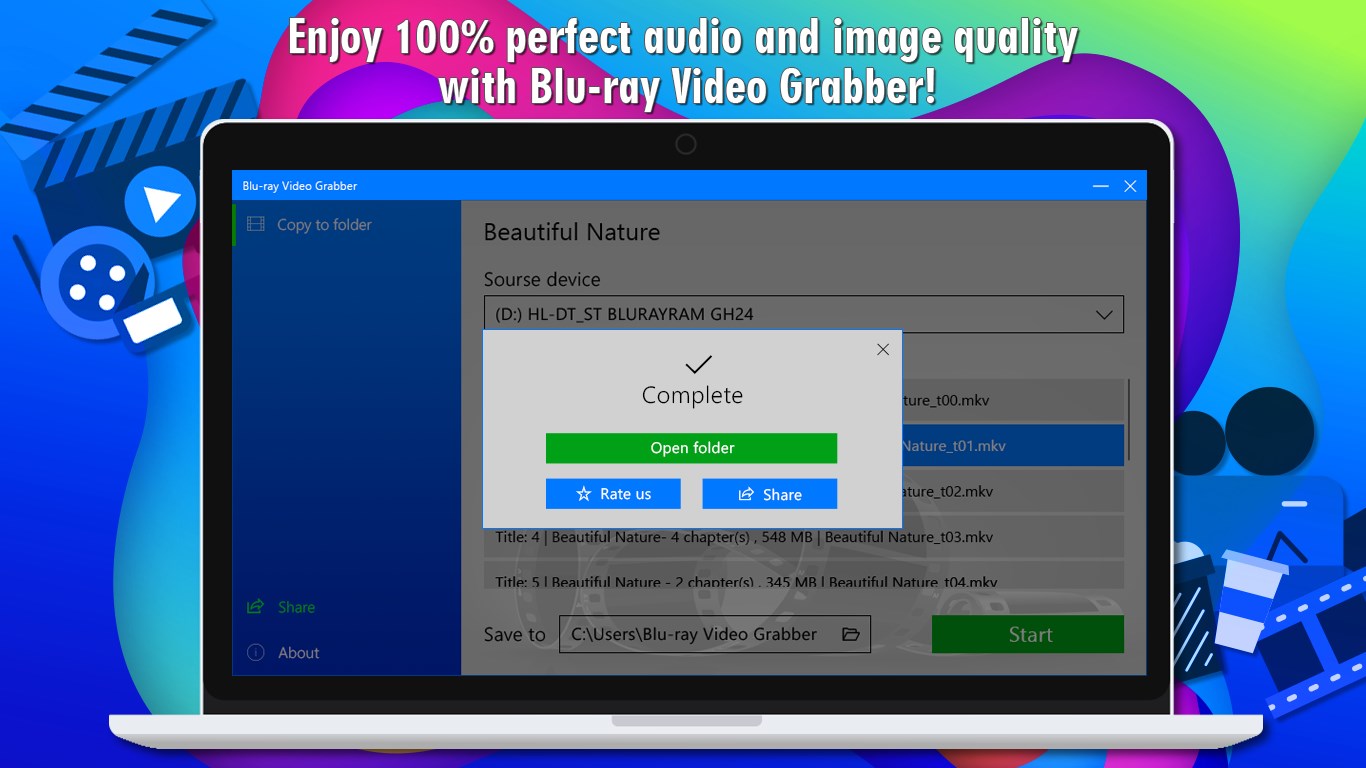1366x768 pixels.
Task: Select Title: 4 row with 548 MB
Action: [x=804, y=537]
